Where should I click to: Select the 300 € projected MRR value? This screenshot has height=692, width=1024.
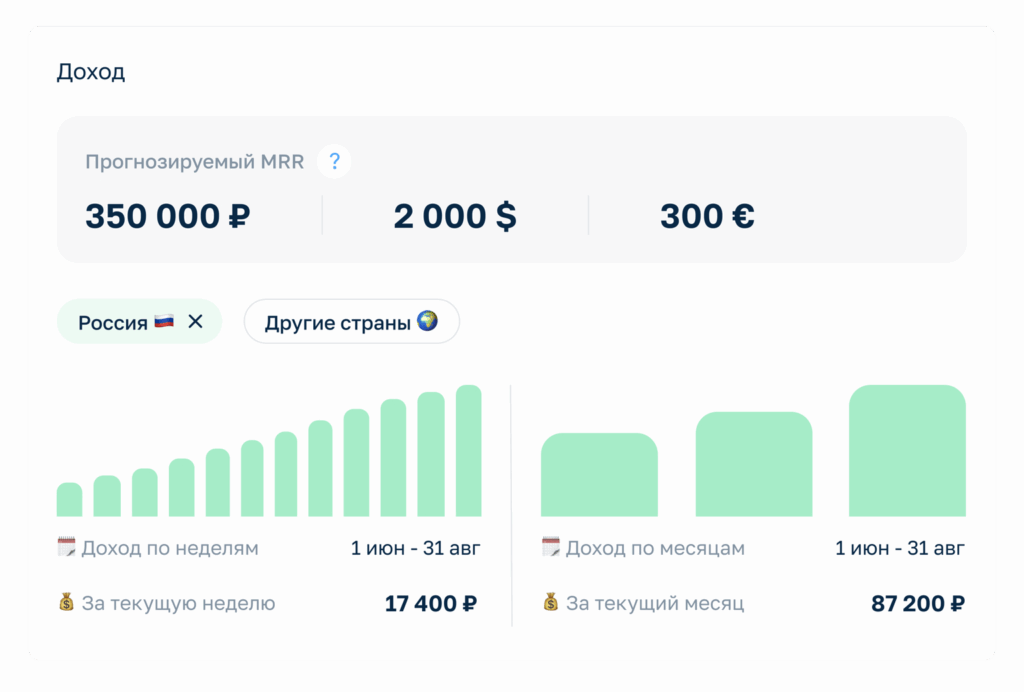coord(707,216)
